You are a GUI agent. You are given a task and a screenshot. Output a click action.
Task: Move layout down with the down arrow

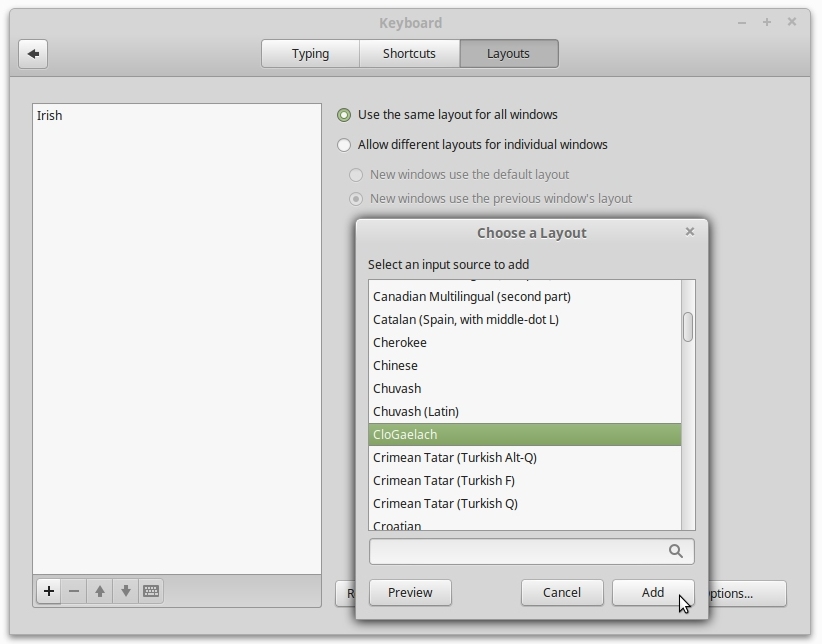click(x=126, y=591)
